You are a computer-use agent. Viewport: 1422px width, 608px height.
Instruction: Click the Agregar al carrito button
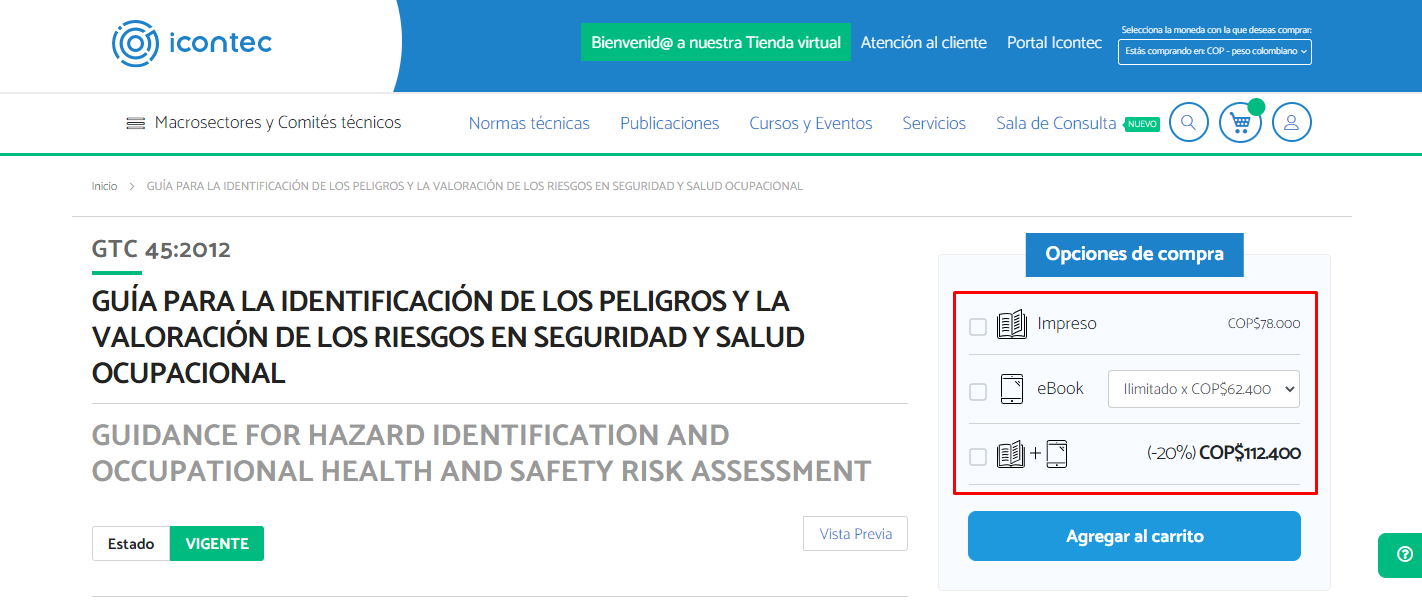point(1134,536)
